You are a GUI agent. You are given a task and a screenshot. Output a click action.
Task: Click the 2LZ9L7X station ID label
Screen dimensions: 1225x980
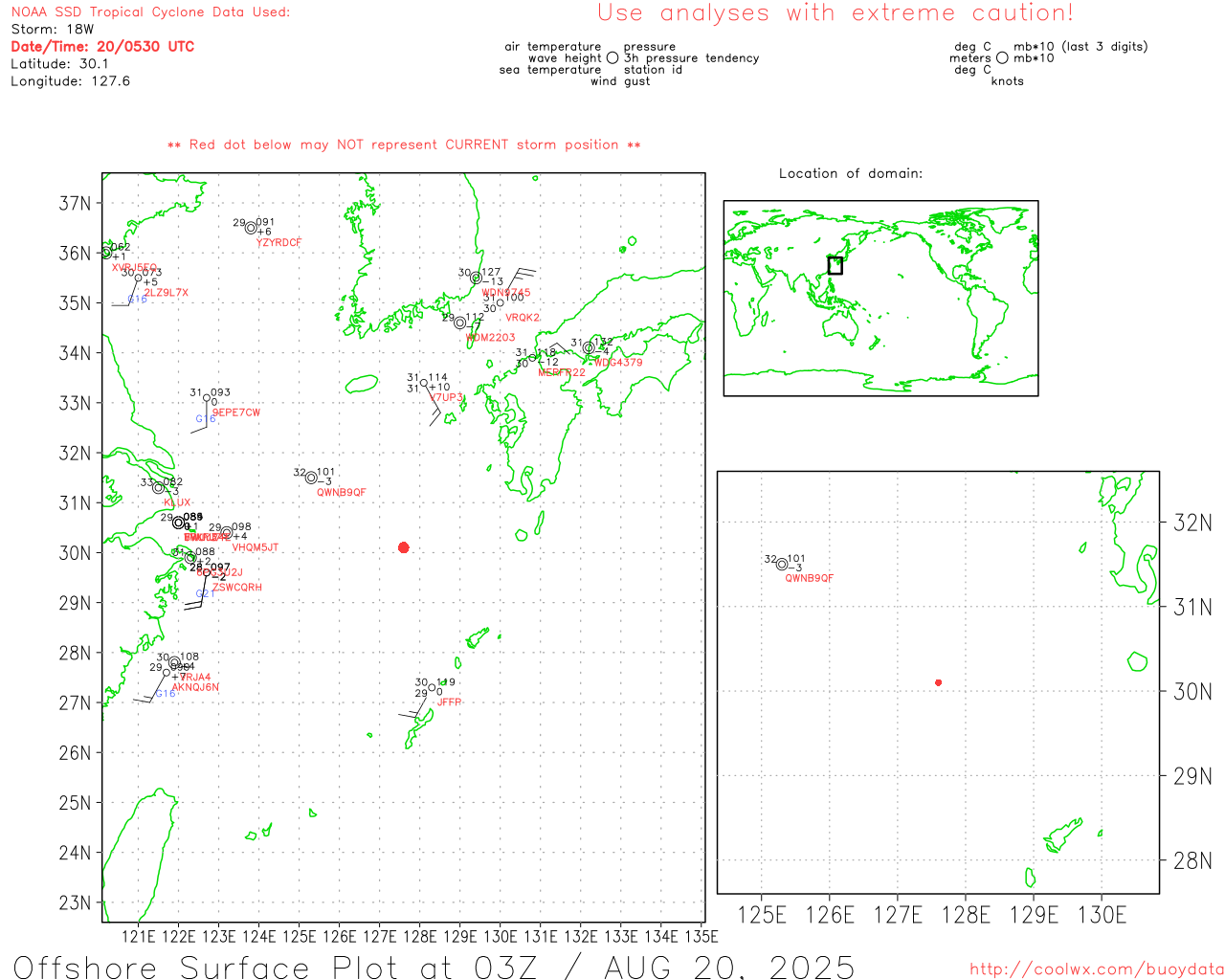pyautogui.click(x=167, y=293)
